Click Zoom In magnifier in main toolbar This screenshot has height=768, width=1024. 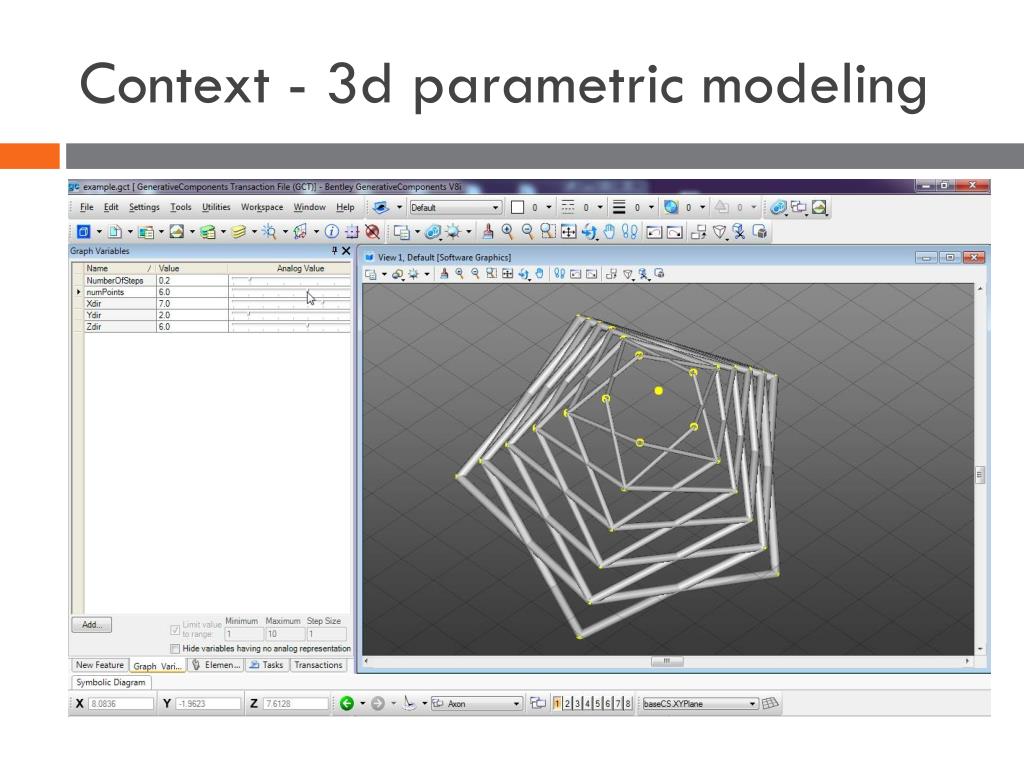coord(507,232)
